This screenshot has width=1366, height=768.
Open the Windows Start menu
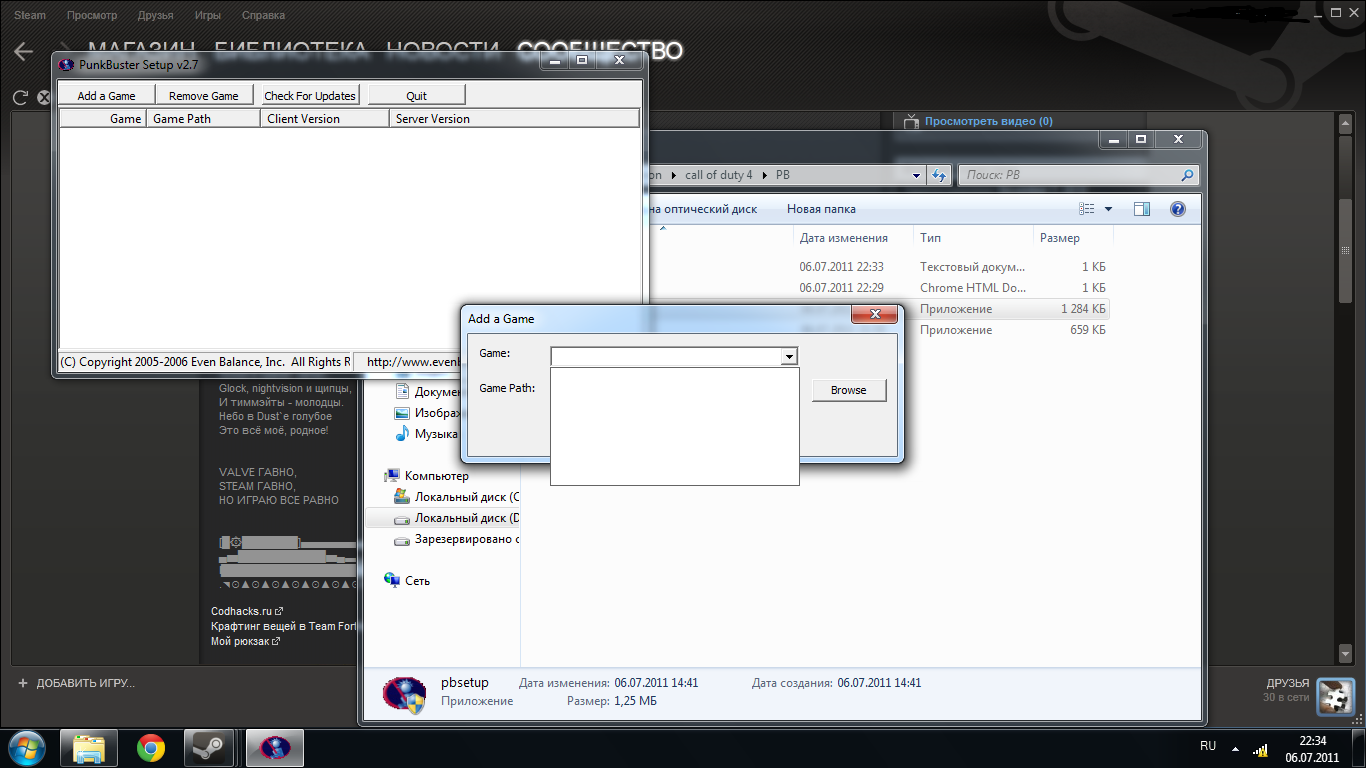pos(27,747)
